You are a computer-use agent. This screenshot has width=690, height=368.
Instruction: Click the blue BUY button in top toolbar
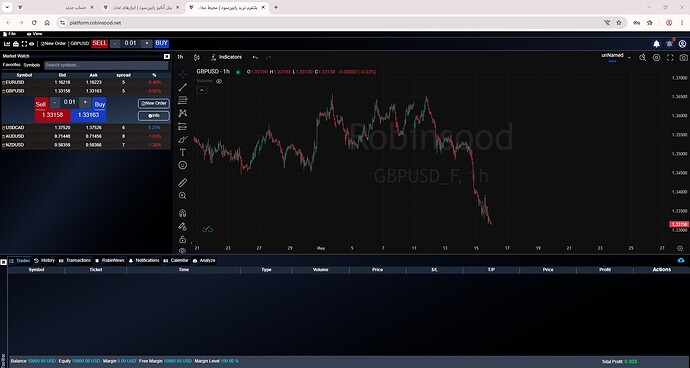[161, 43]
